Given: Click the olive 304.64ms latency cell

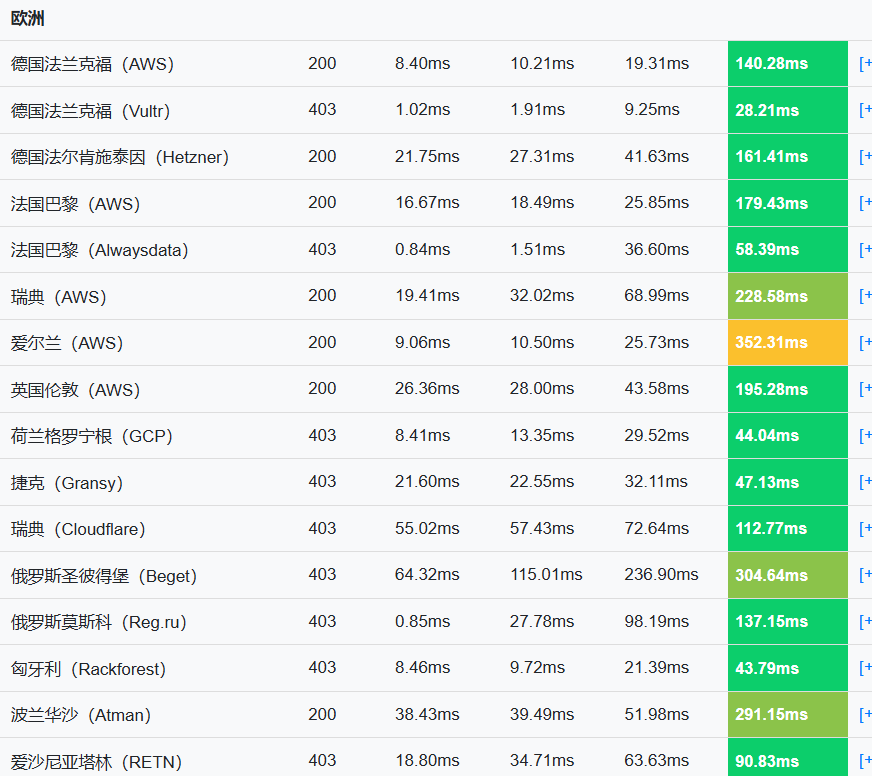Looking at the screenshot, I should pyautogui.click(x=787, y=575).
